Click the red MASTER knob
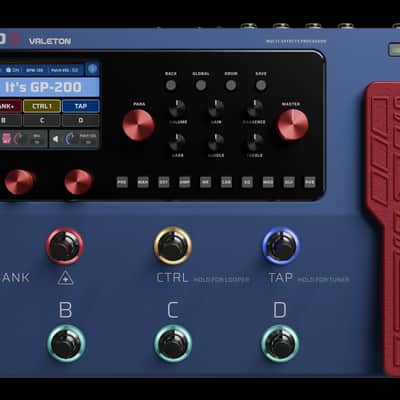Image resolution: width=400 pixels, height=400 pixels. (x=293, y=125)
